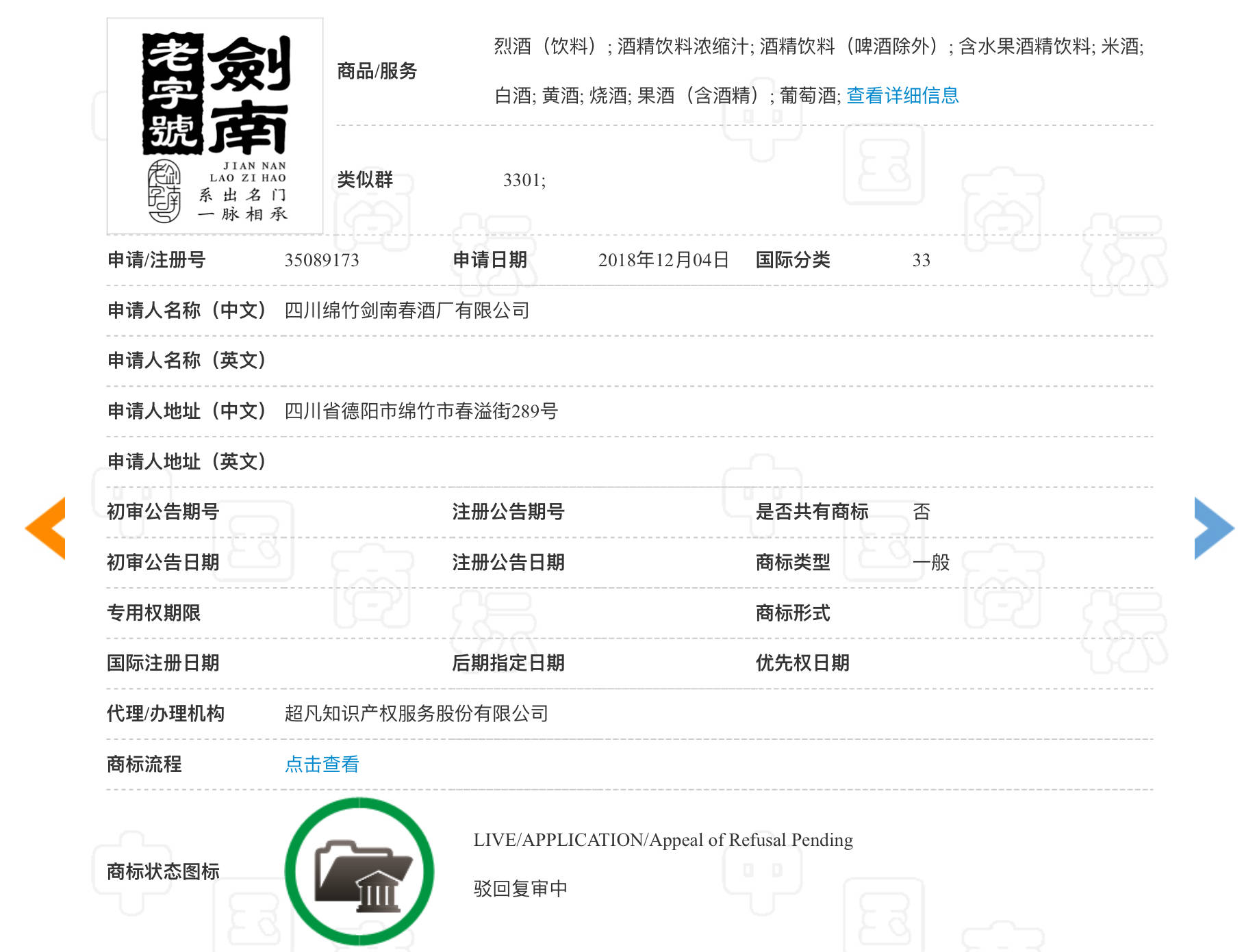Select similar group value 3301;
This screenshot has width=1257, height=952.
[x=524, y=180]
